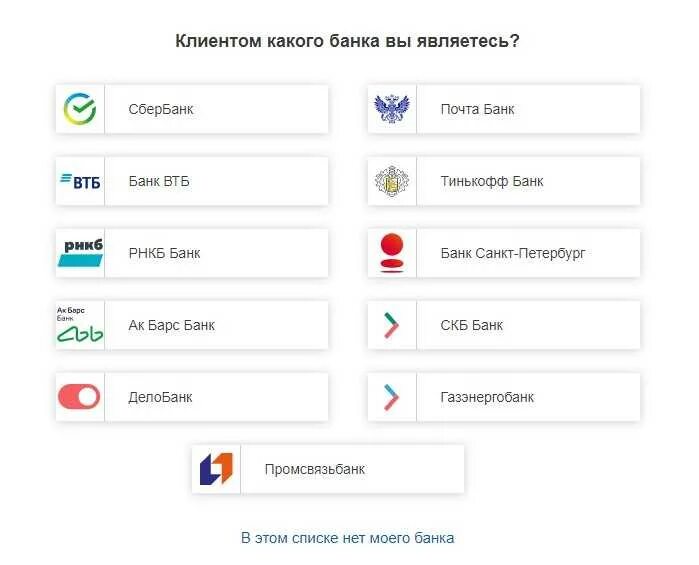Click the red DeloBank toggle-shaped logo
This screenshot has width=699, height=565.
pos(79,396)
